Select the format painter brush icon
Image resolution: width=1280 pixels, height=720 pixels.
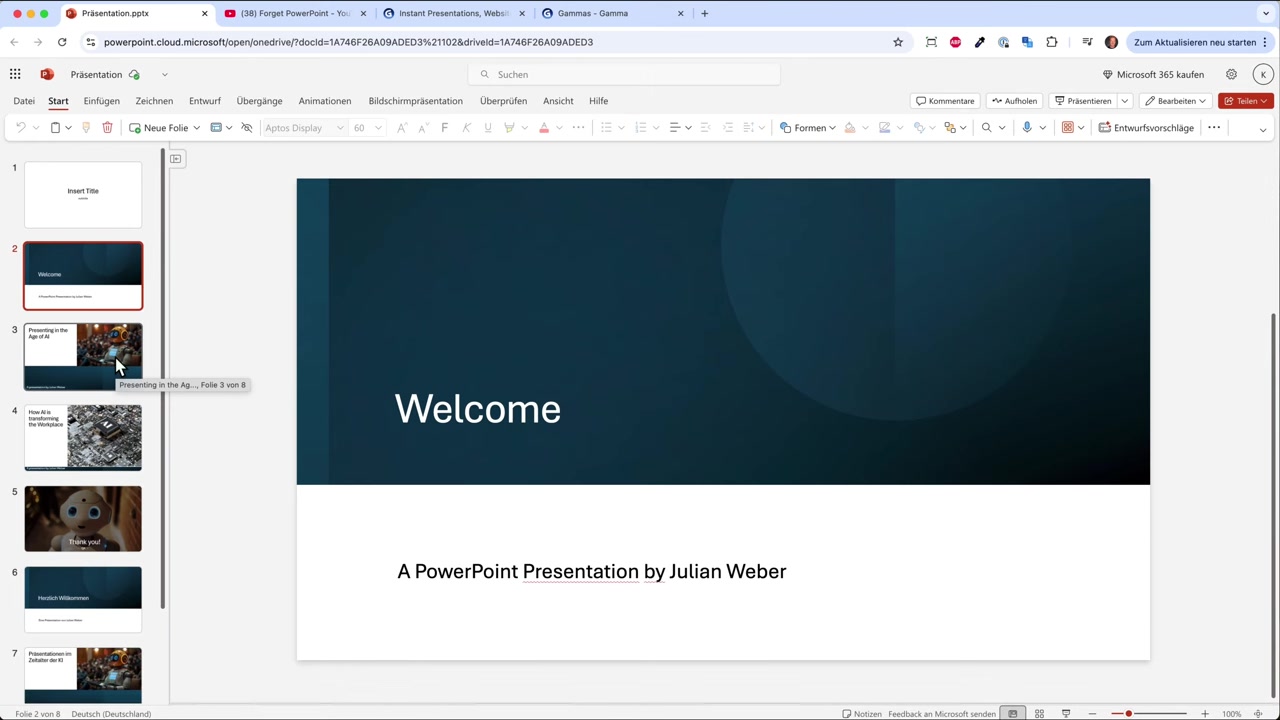tap(86, 128)
